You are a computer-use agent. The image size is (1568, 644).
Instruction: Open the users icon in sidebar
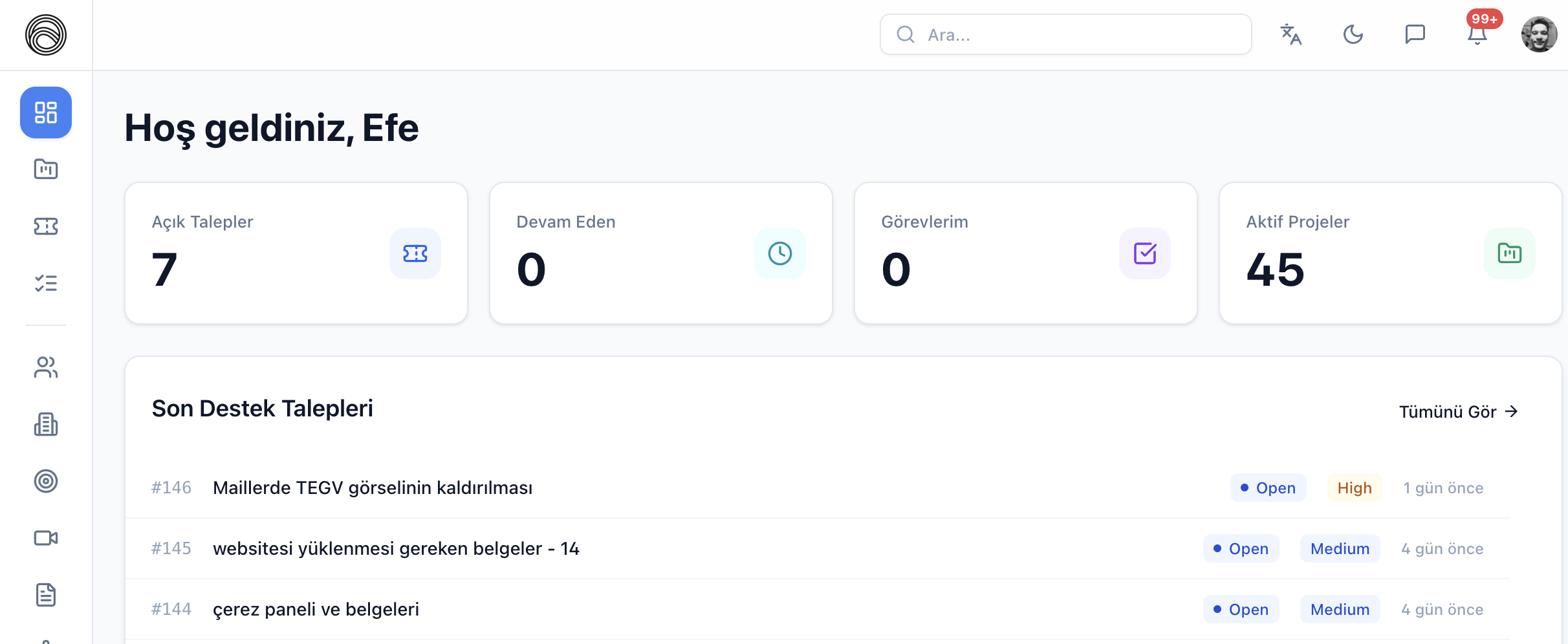[x=46, y=367]
